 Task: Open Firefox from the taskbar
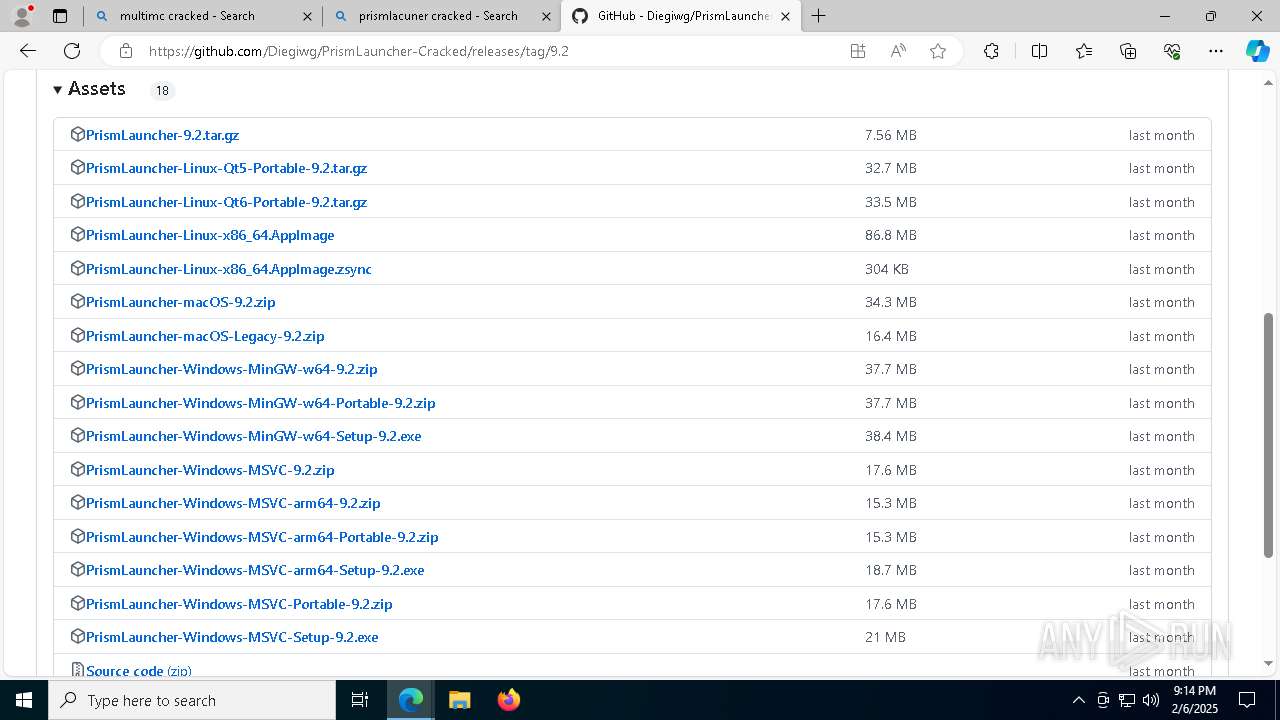tap(509, 700)
